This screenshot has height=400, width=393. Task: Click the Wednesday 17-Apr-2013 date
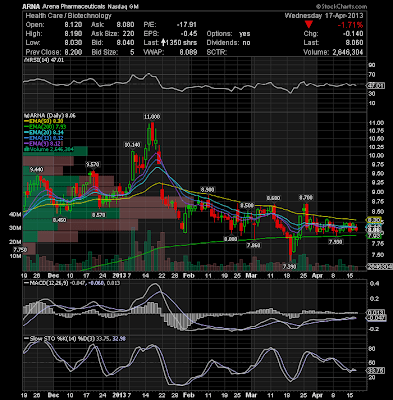coord(324,16)
